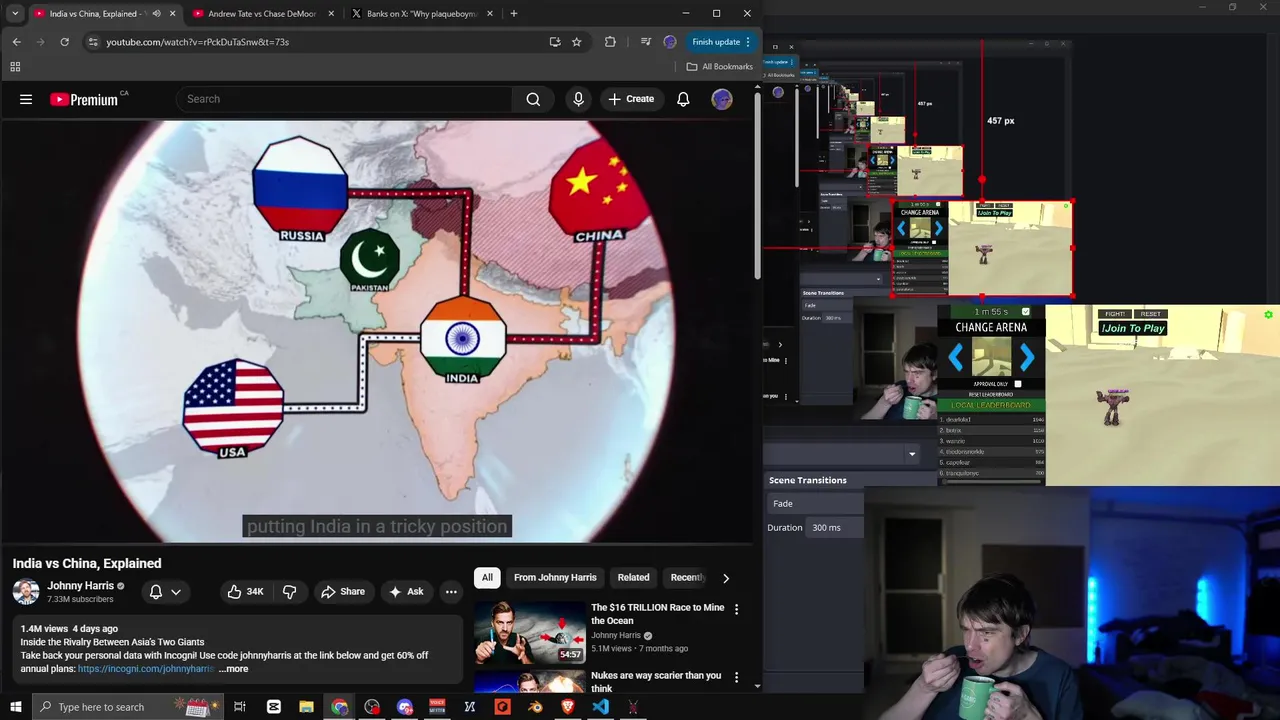
Task: Reload the page in Chrome
Action: click(x=64, y=42)
